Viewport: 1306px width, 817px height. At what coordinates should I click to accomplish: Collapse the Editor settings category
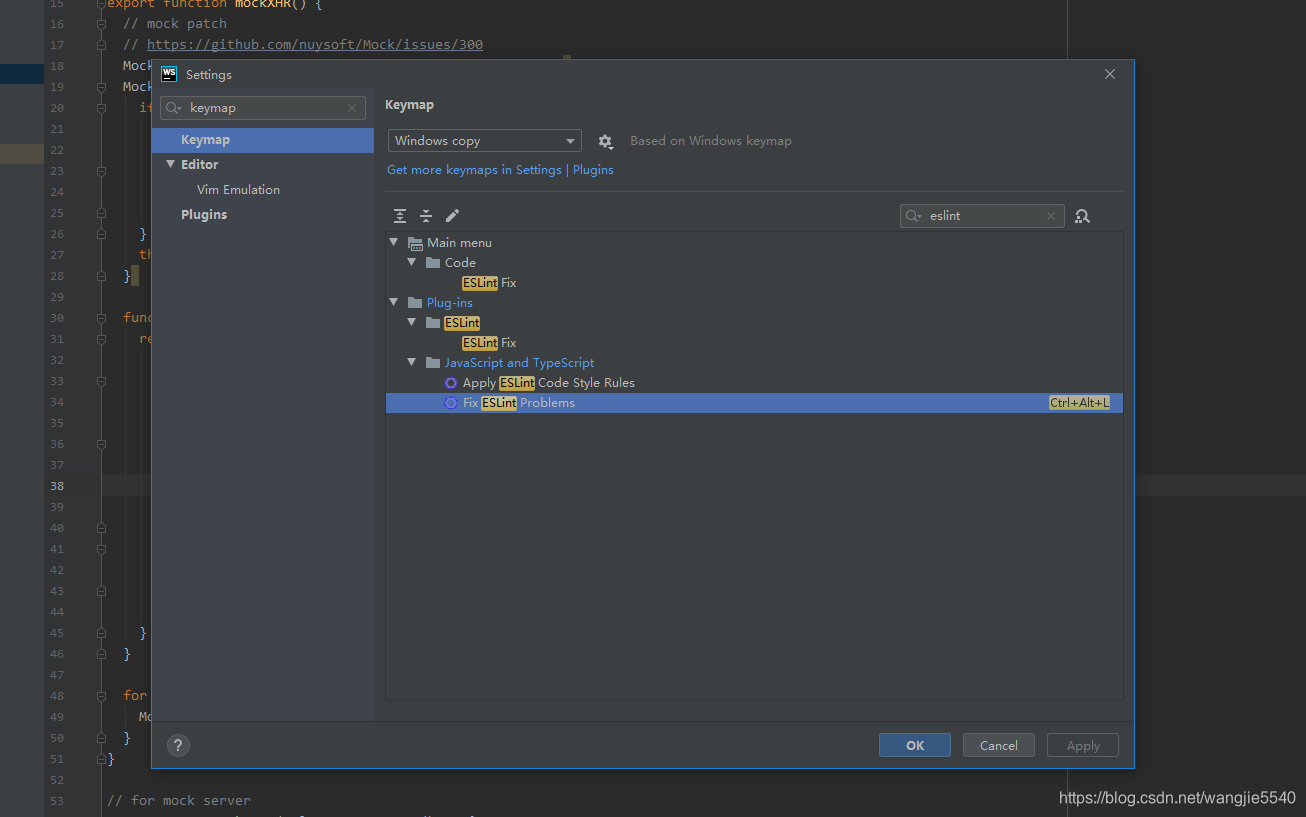tap(170, 165)
